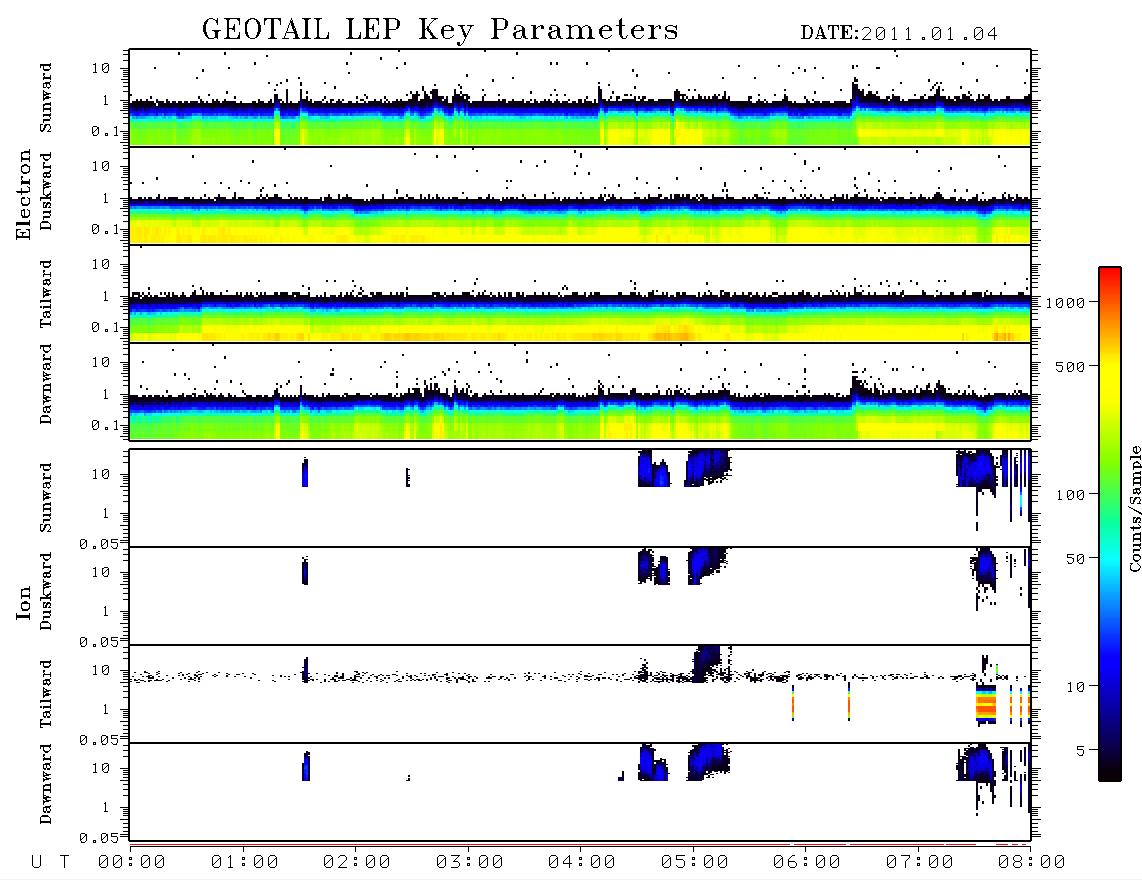Select the Ion "Tailward" panel label
Viewport: 1142px width, 880px height.
pyautogui.click(x=46, y=694)
